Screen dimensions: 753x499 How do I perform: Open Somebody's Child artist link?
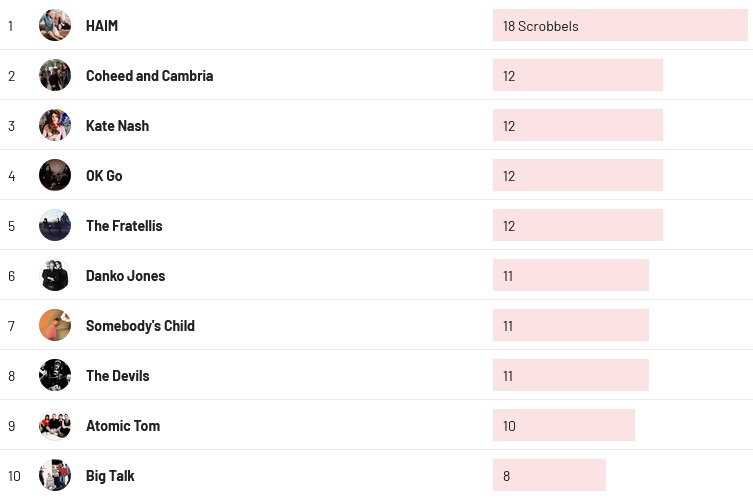pyautogui.click(x=140, y=326)
